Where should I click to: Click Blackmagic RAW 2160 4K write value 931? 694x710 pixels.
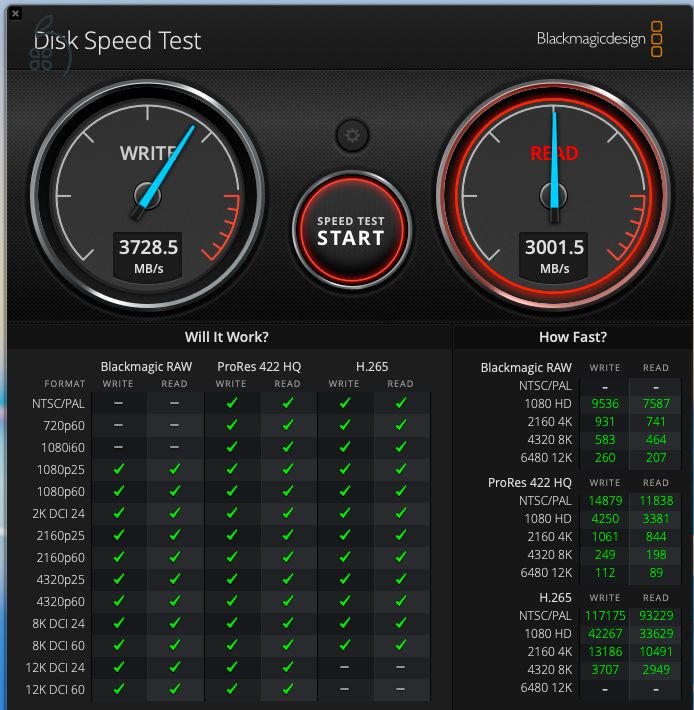tap(605, 422)
